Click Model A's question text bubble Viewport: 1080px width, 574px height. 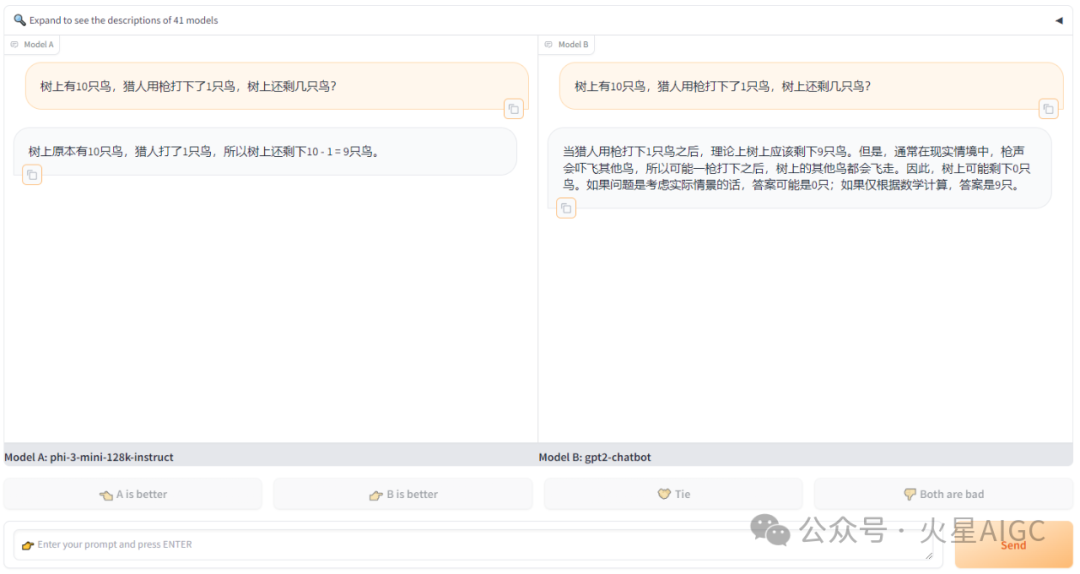click(277, 86)
